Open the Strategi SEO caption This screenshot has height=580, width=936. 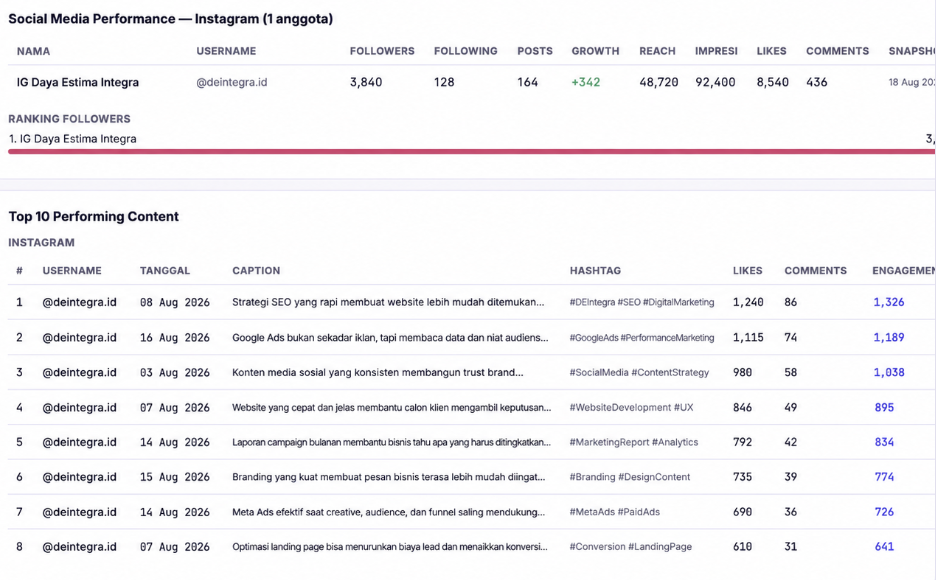coord(388,303)
